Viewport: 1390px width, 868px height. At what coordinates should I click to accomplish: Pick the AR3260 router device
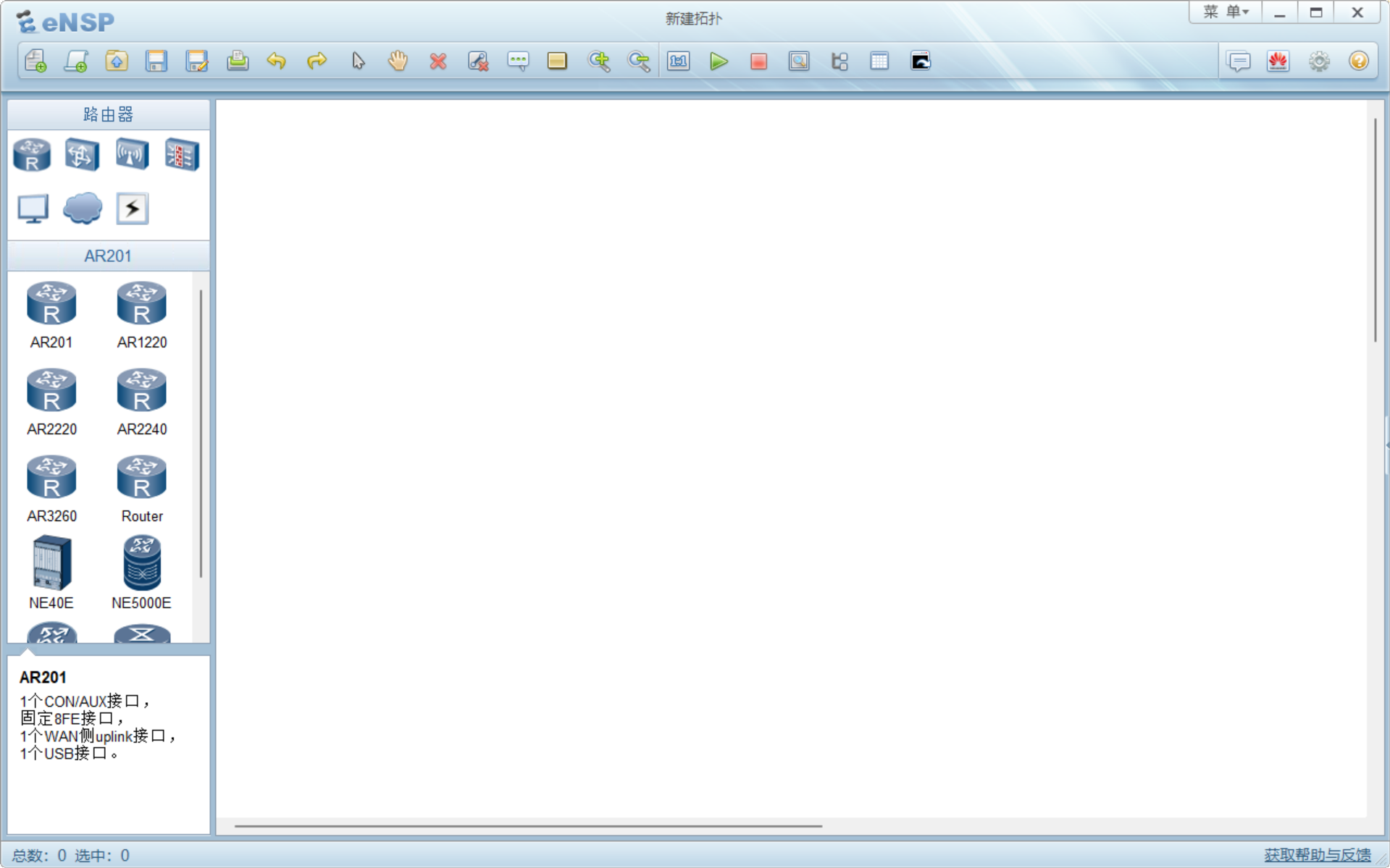point(51,489)
